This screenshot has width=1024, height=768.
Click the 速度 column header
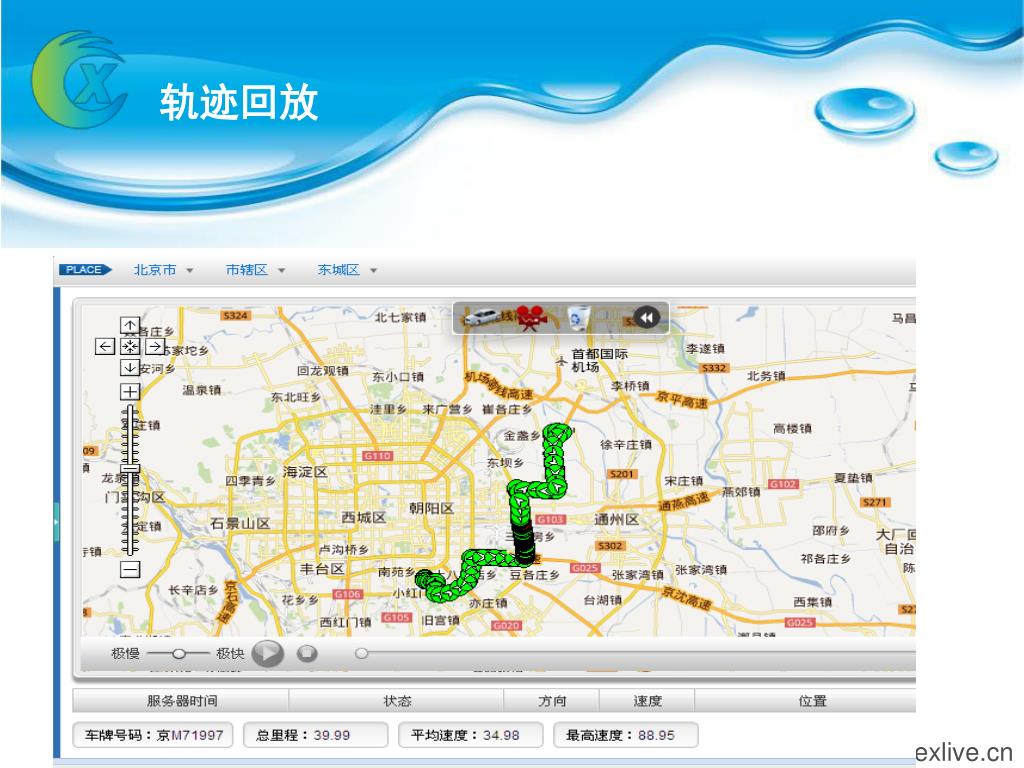(x=647, y=701)
